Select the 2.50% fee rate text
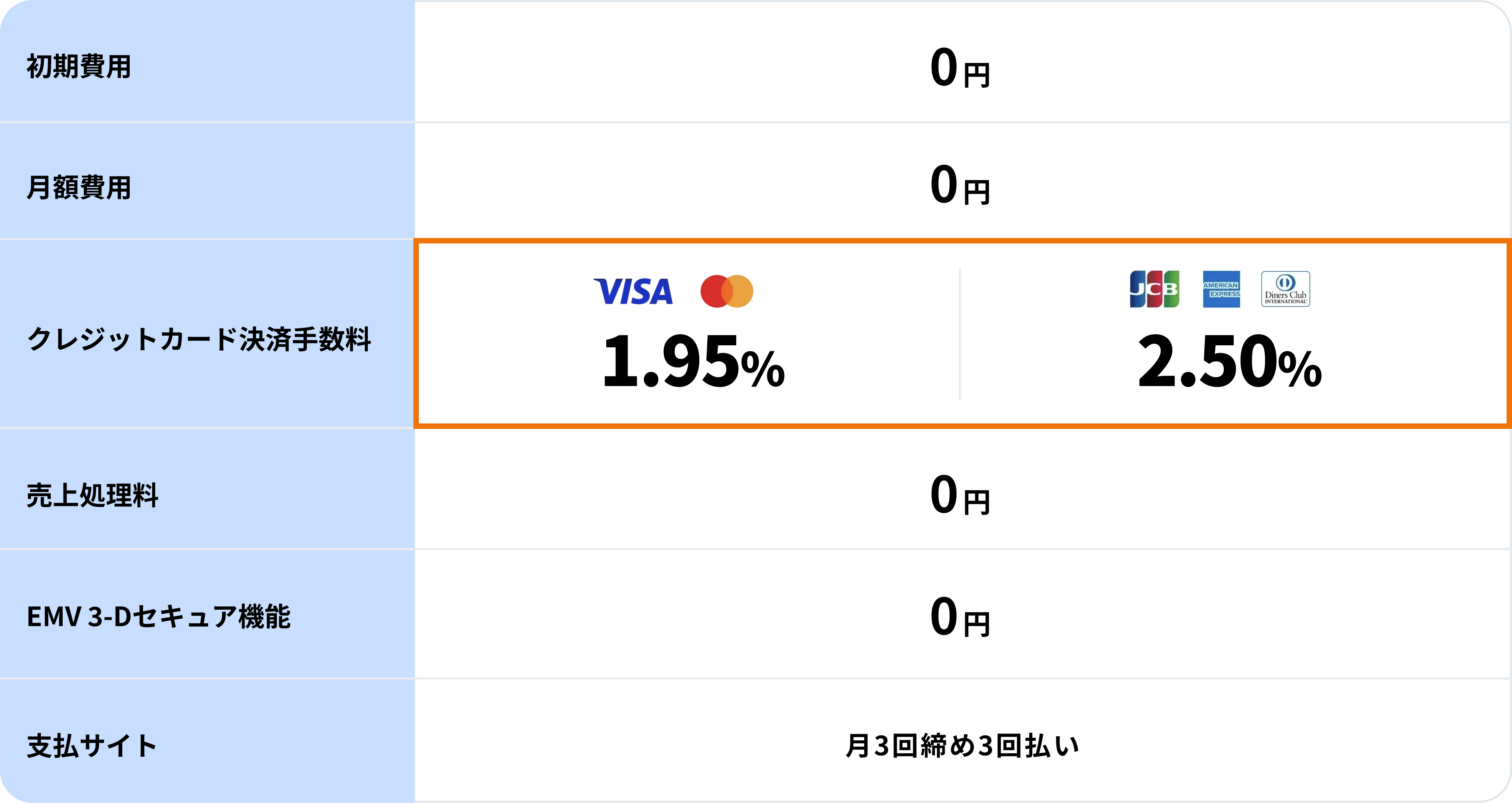 pyautogui.click(x=1230, y=361)
